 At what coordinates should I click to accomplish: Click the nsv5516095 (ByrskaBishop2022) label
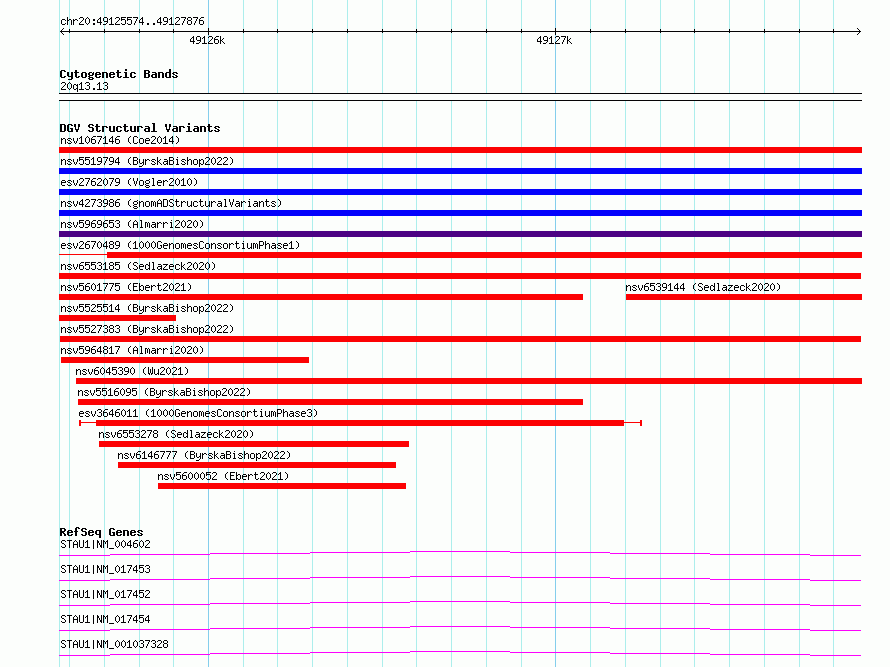(164, 392)
